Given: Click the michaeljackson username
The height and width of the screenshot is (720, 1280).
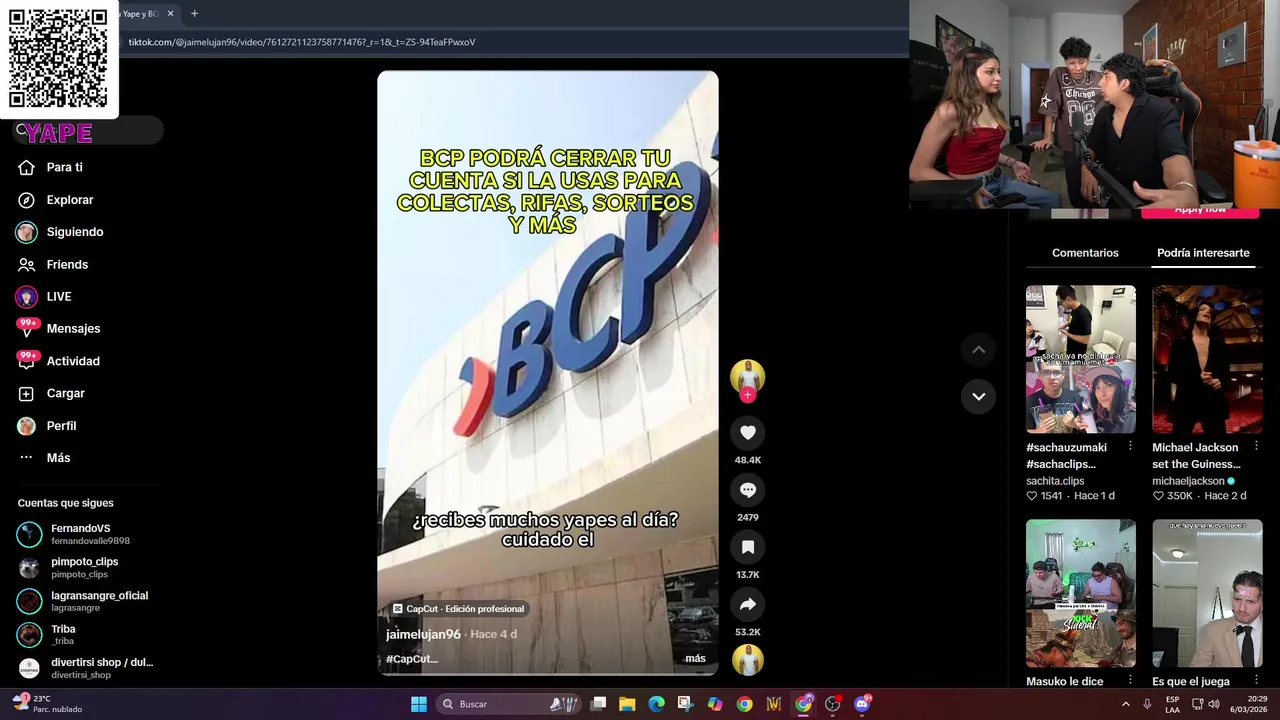Looking at the screenshot, I should [1188, 481].
